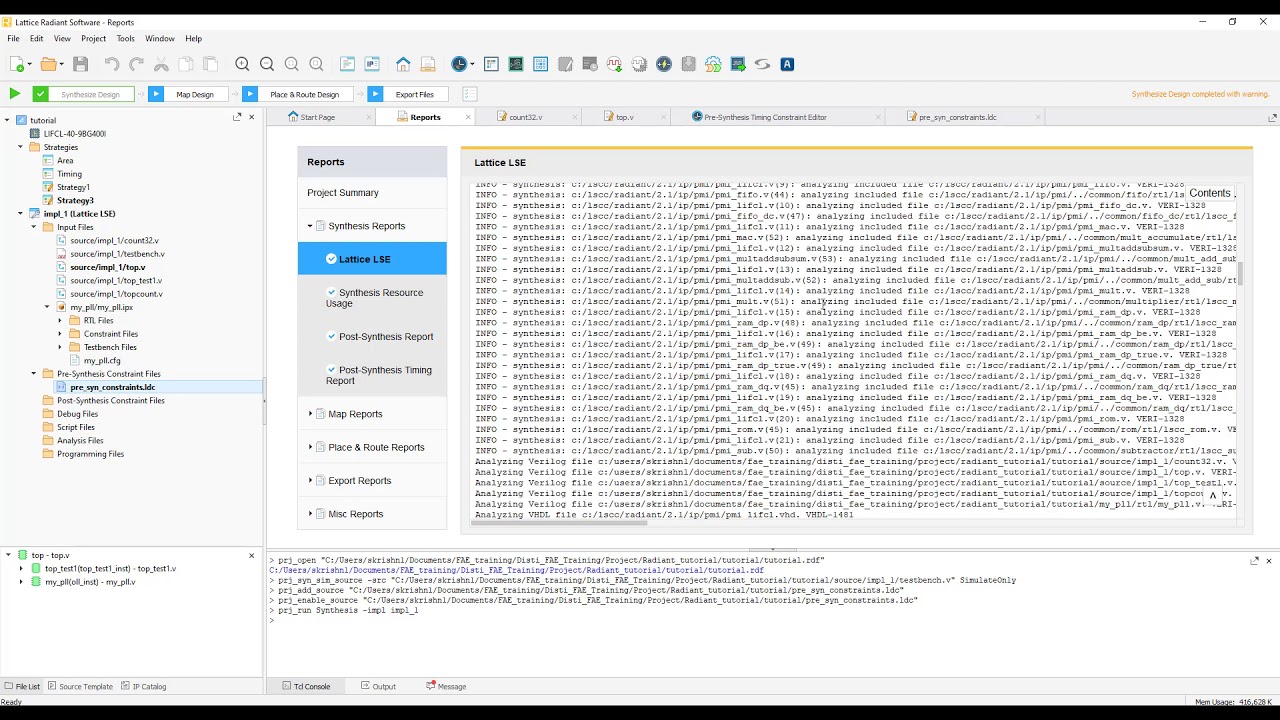
Task: Click the Contents button in report
Action: (1209, 193)
